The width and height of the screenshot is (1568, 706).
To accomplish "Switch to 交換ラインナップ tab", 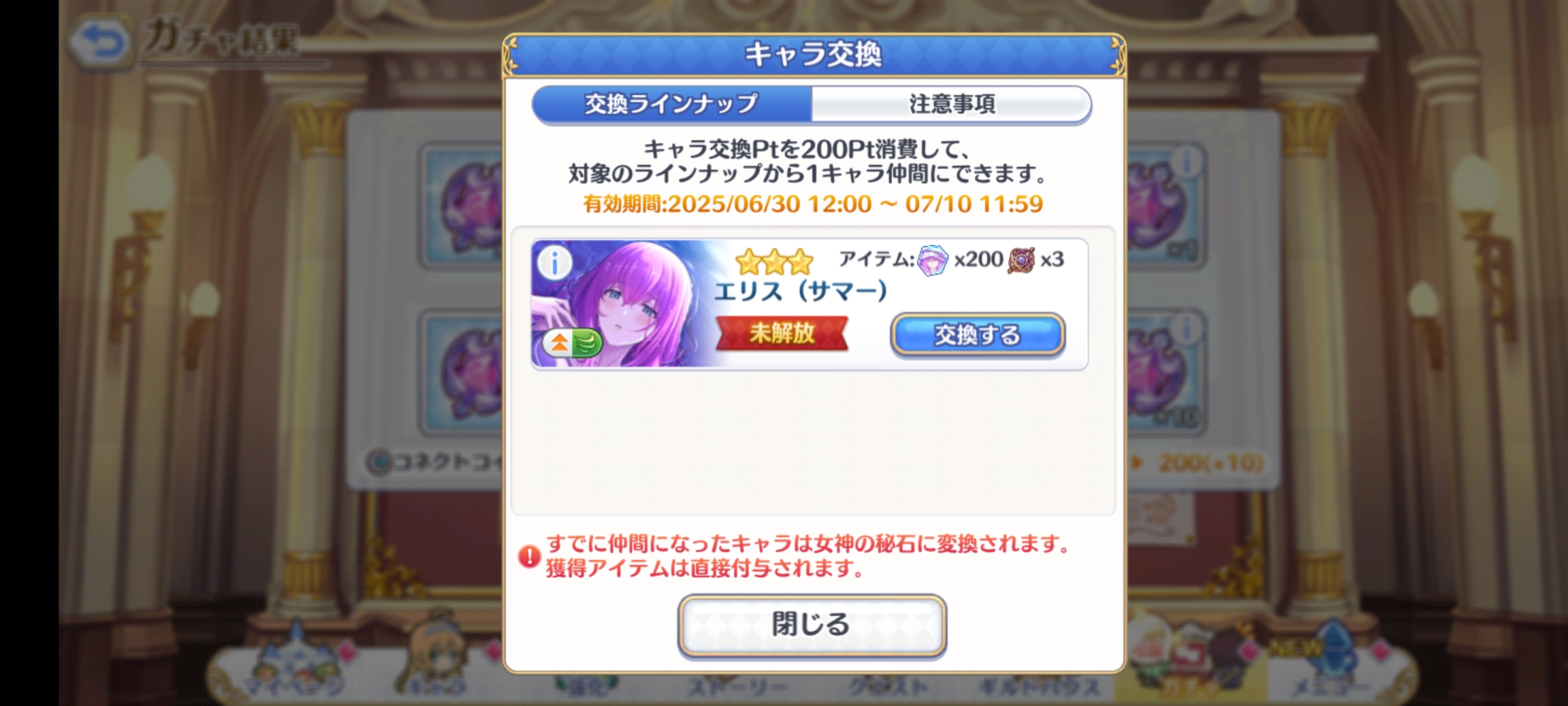I will tap(672, 104).
